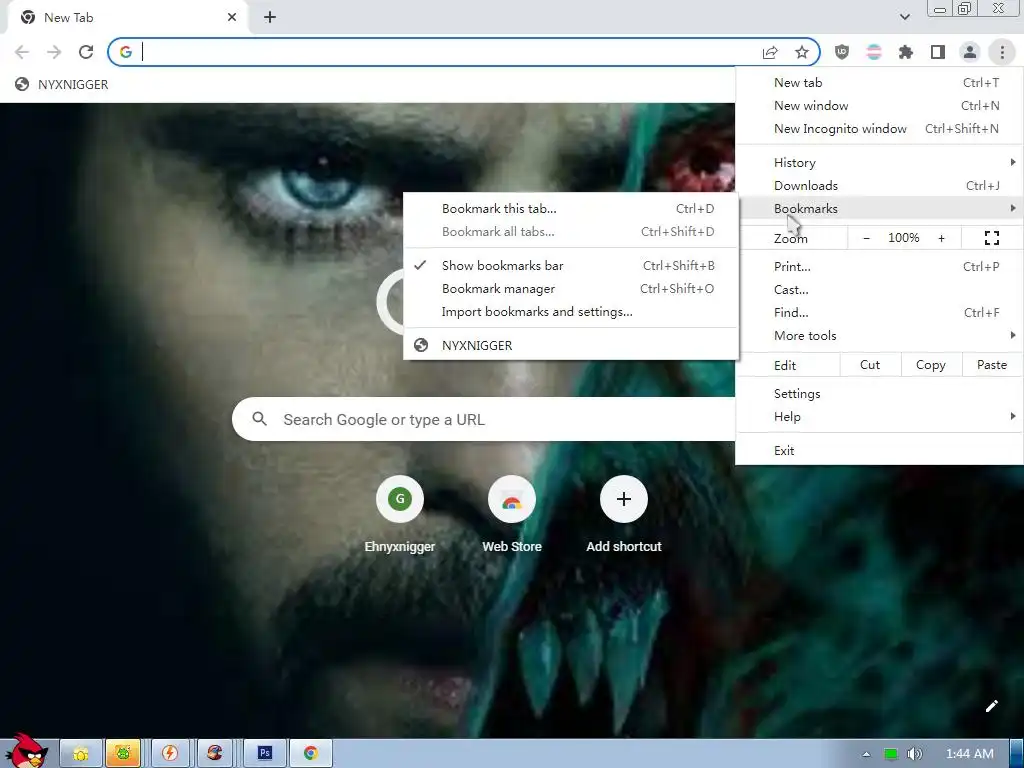Open the browser side panel
The height and width of the screenshot is (768, 1024).
point(938,52)
